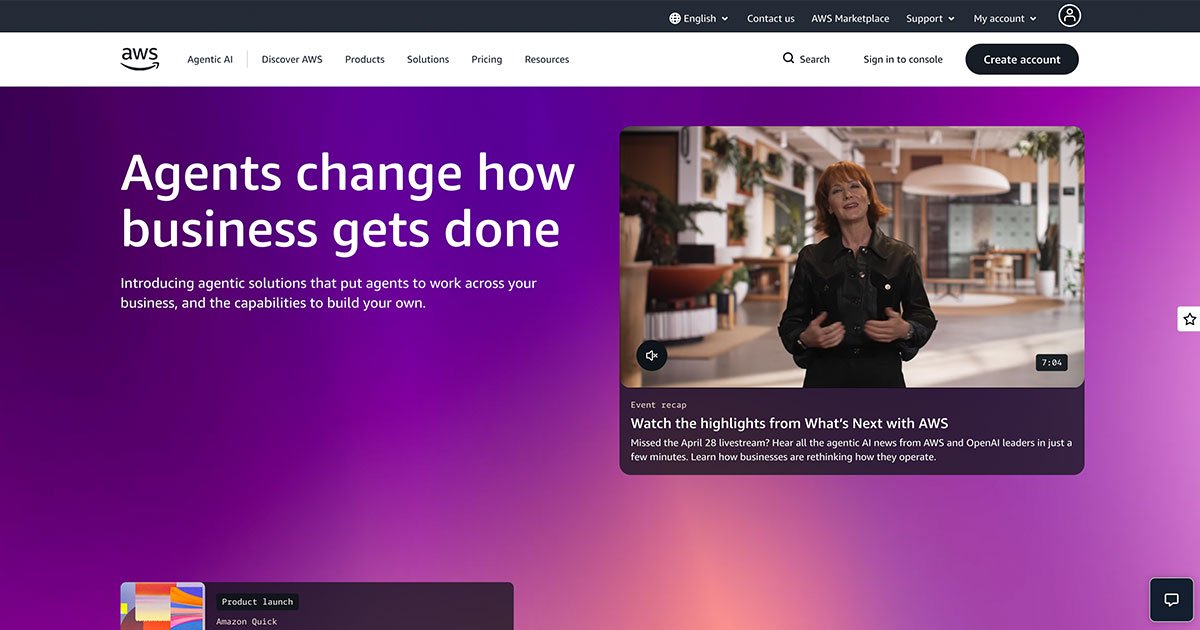Click the Product launch tag
Viewport: 1200px width, 630px height.
click(258, 602)
